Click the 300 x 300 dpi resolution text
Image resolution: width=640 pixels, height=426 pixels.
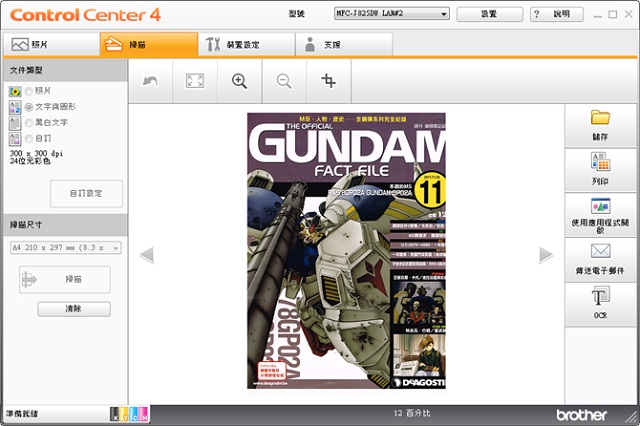click(x=36, y=153)
